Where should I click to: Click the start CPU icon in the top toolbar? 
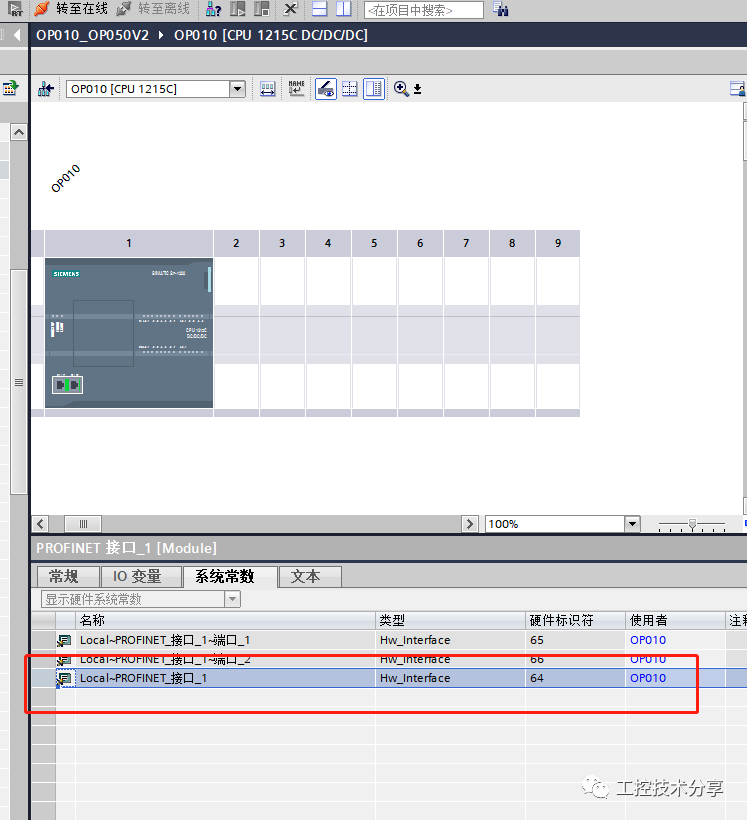tap(238, 9)
